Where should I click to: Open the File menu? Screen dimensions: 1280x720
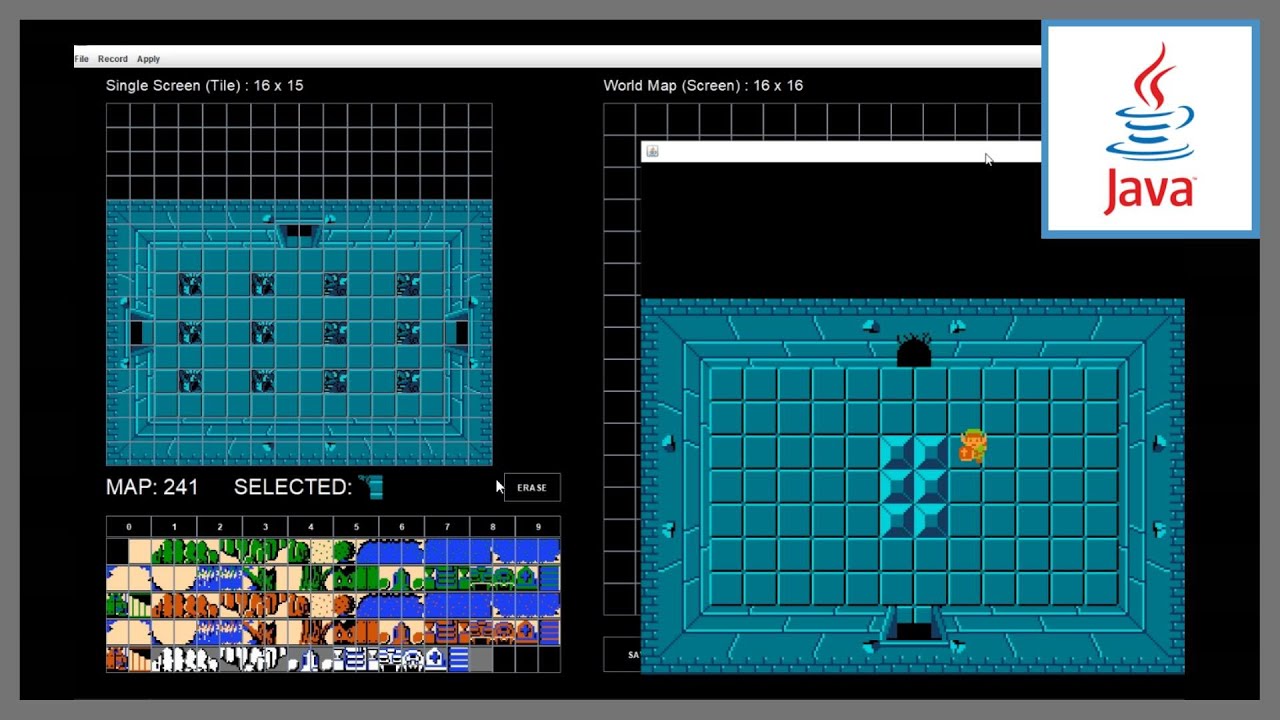[x=81, y=59]
